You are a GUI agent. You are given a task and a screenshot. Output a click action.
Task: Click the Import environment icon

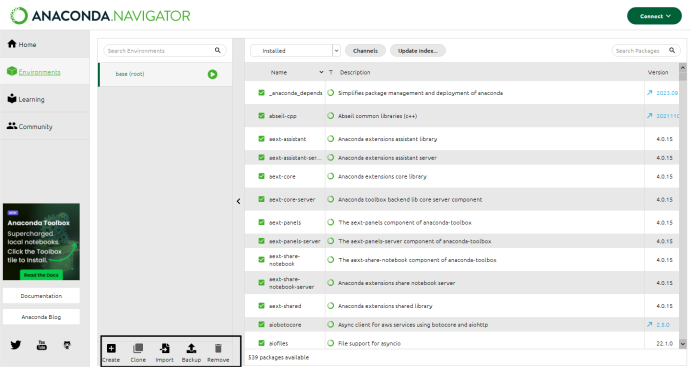point(165,349)
